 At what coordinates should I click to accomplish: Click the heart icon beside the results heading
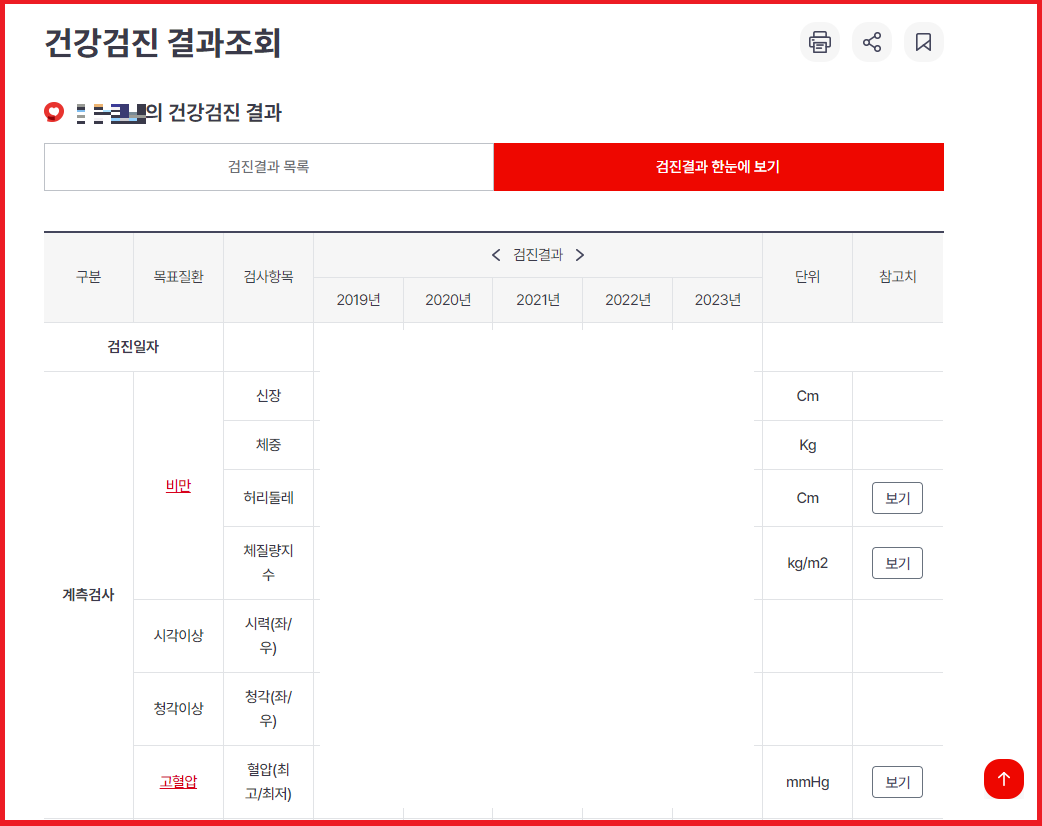52,112
